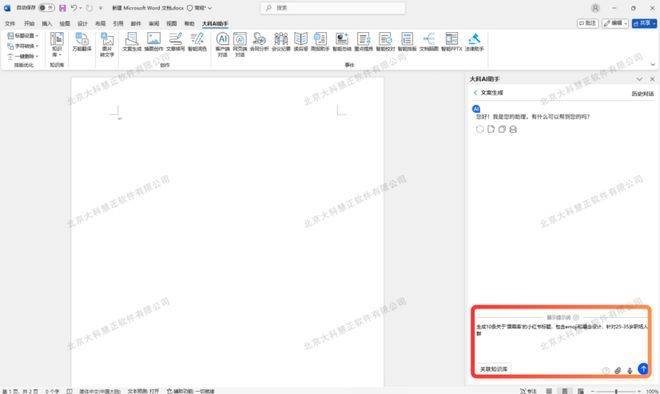
Task: Click into the blank document page
Action: click(x=227, y=232)
